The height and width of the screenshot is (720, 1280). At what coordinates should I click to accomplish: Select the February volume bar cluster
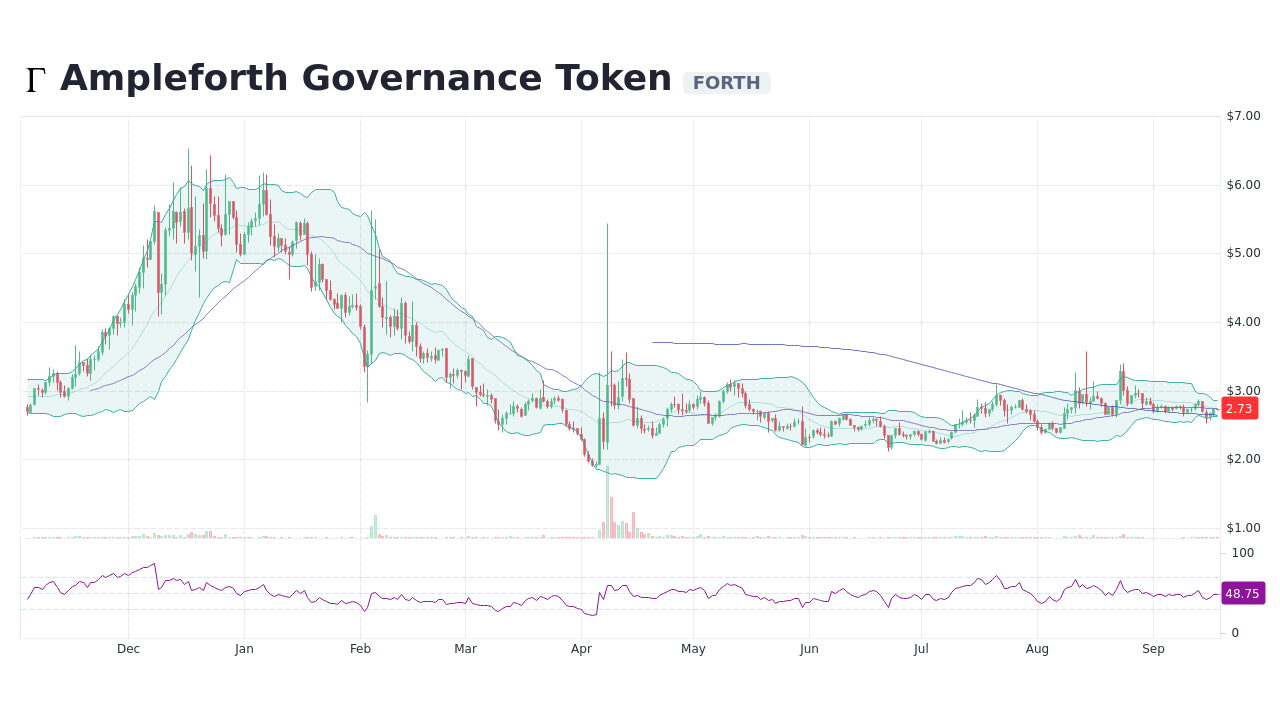pyautogui.click(x=374, y=522)
